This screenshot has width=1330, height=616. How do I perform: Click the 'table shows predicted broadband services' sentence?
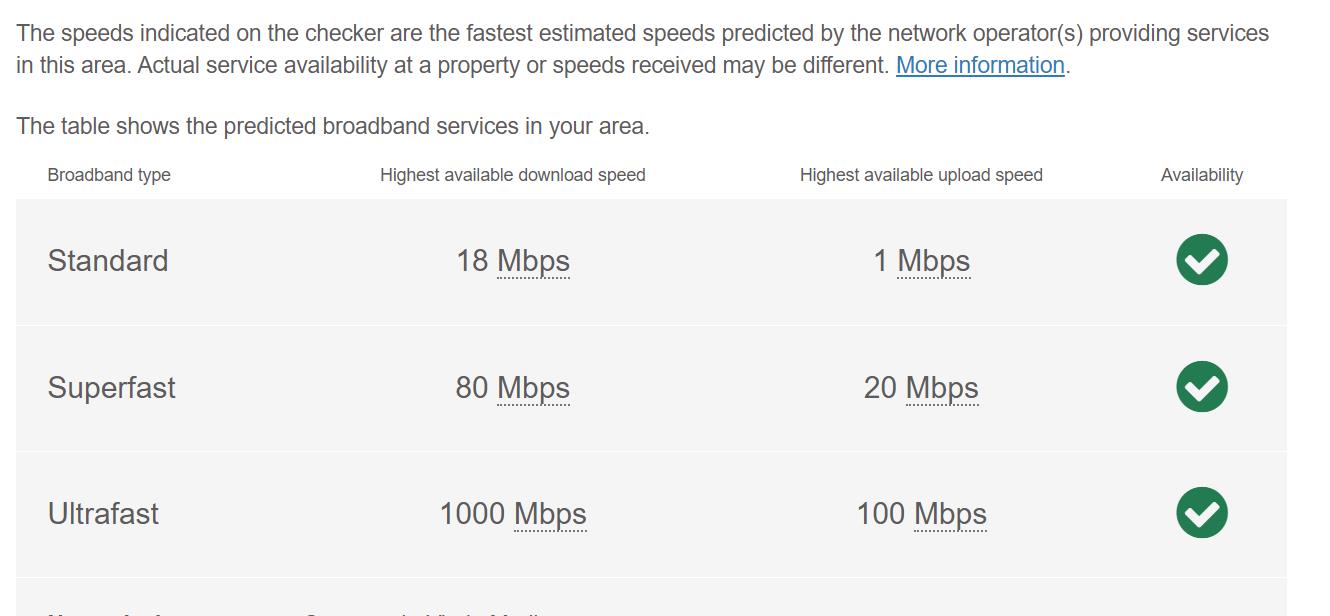click(x=333, y=126)
